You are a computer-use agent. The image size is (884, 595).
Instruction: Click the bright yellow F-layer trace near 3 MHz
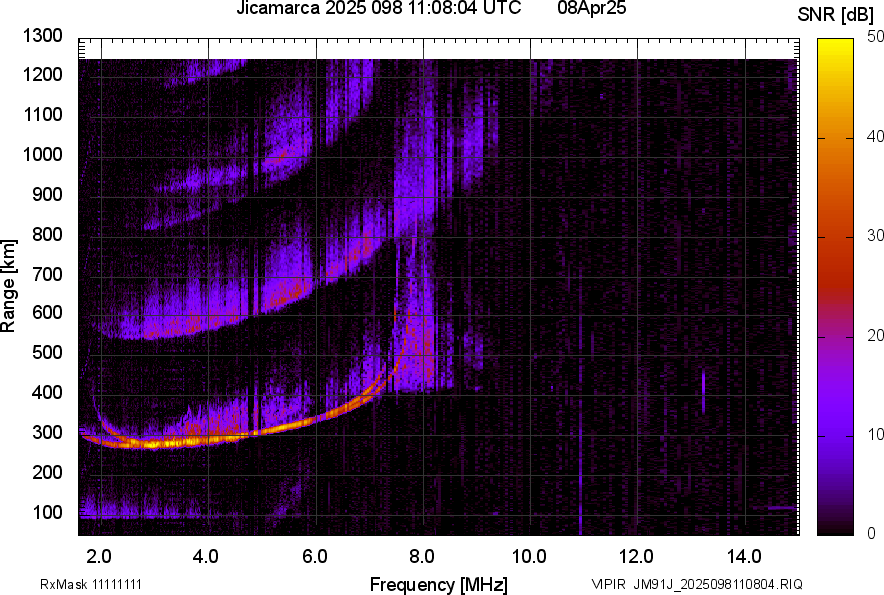(152, 444)
